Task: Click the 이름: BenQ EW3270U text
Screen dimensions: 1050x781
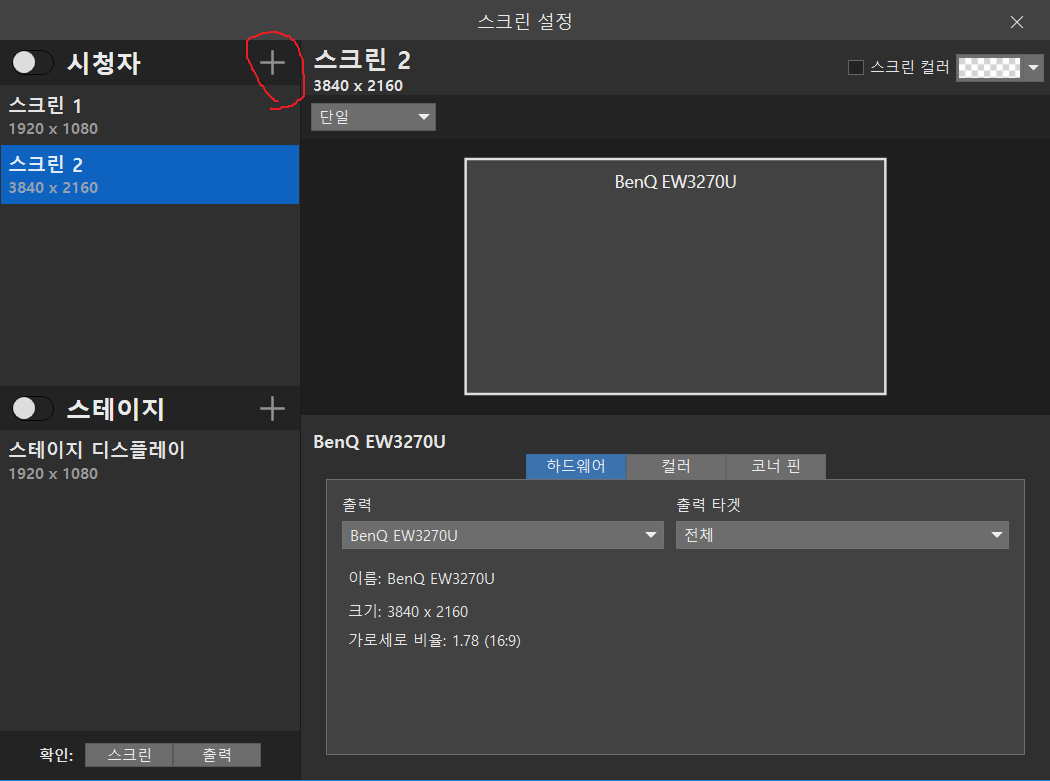Action: pos(421,579)
